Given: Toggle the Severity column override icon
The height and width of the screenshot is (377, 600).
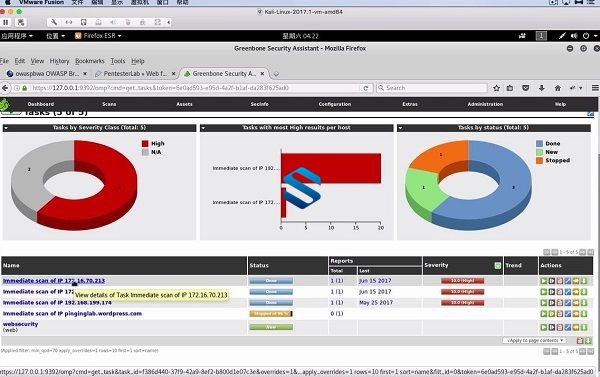Looking at the screenshot, I should pos(497,265).
